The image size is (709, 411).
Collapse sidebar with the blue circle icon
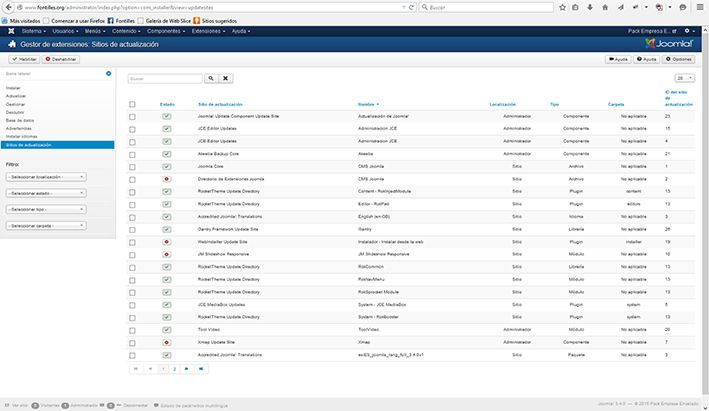pos(109,73)
